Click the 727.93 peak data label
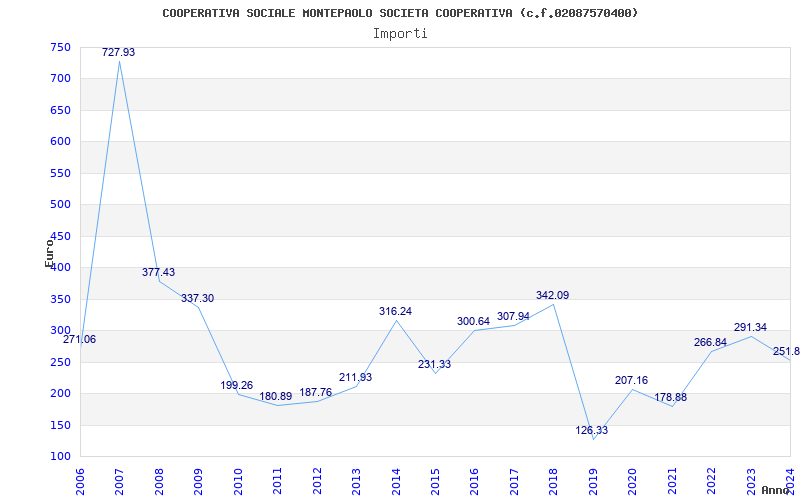The image size is (800, 500). (118, 52)
